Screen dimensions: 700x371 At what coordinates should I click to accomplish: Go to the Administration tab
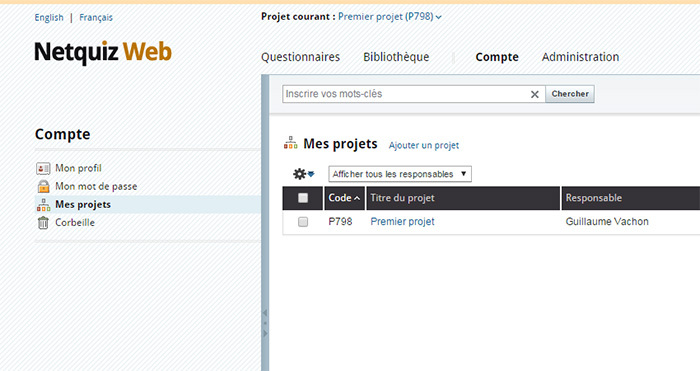point(580,57)
